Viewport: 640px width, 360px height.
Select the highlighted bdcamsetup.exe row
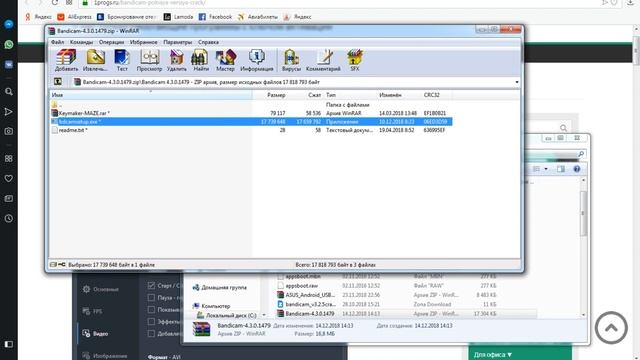(251, 122)
